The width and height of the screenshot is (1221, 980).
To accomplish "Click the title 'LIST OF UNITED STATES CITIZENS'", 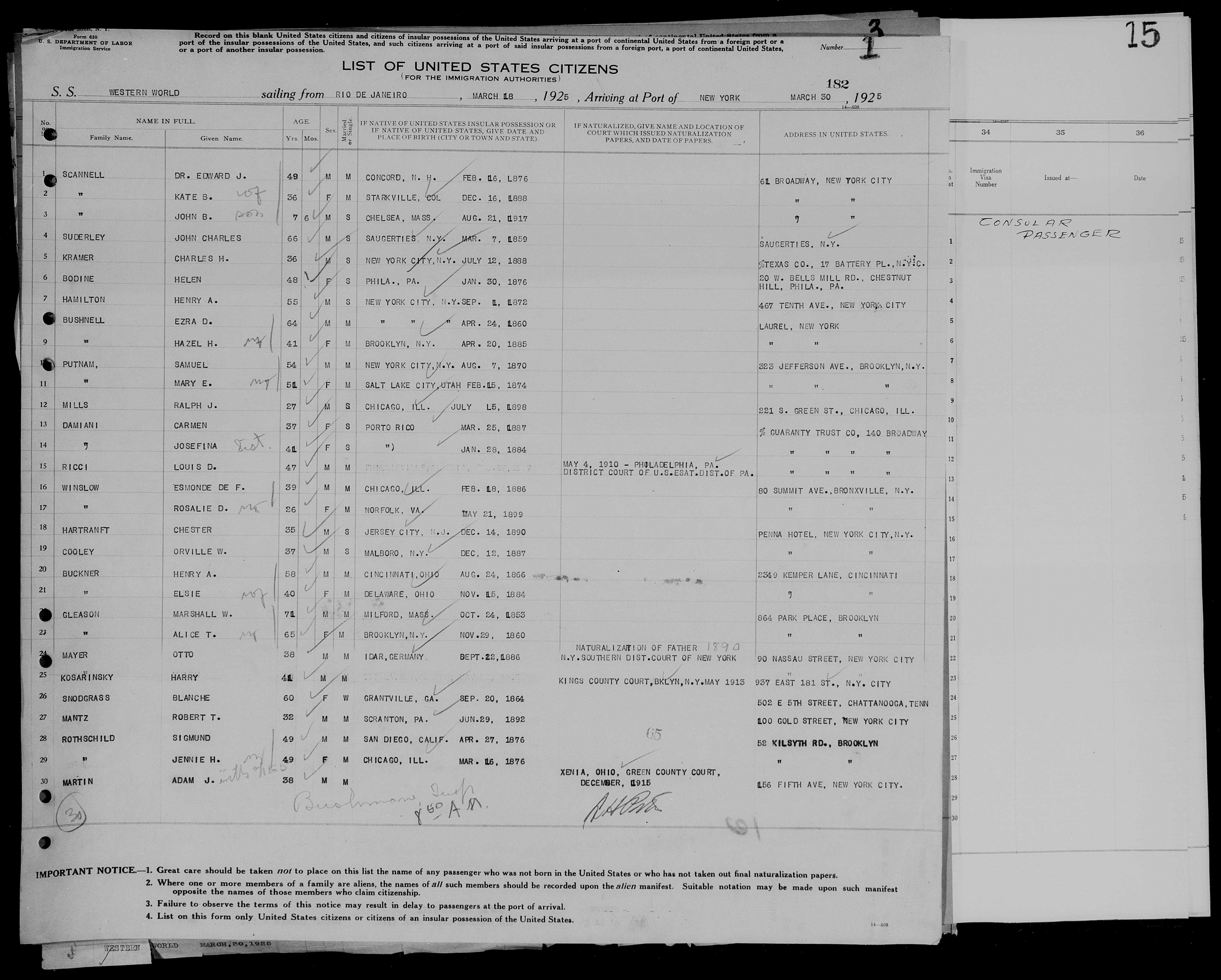I will click(x=480, y=68).
